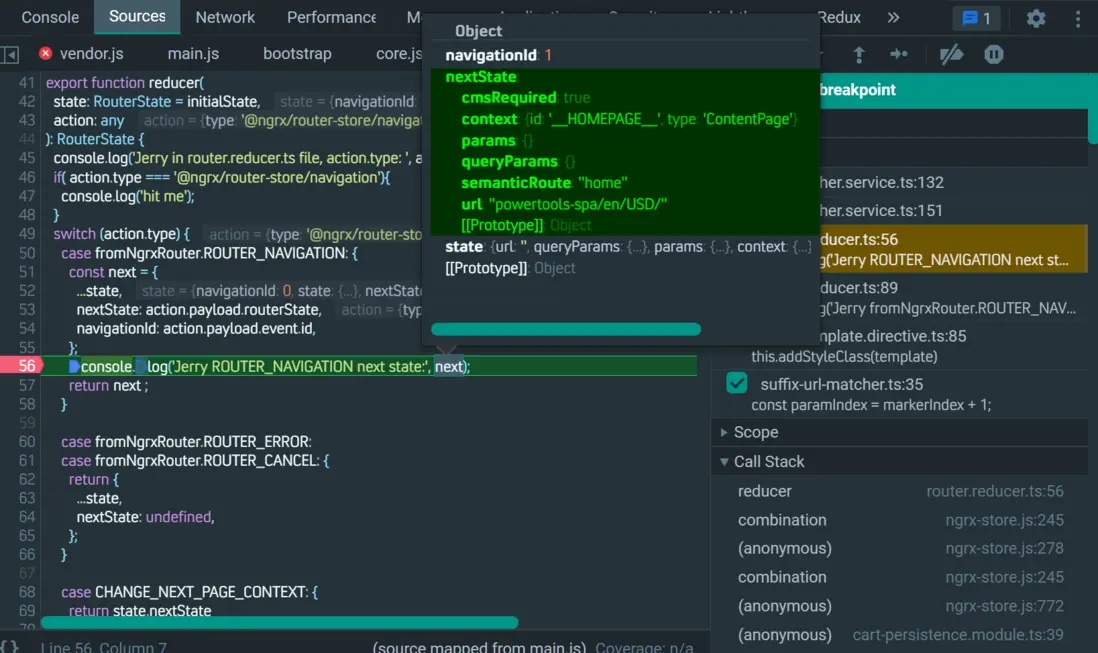Toggle the line 56 breakpoint marker
This screenshot has width=1098, height=653.
26,366
